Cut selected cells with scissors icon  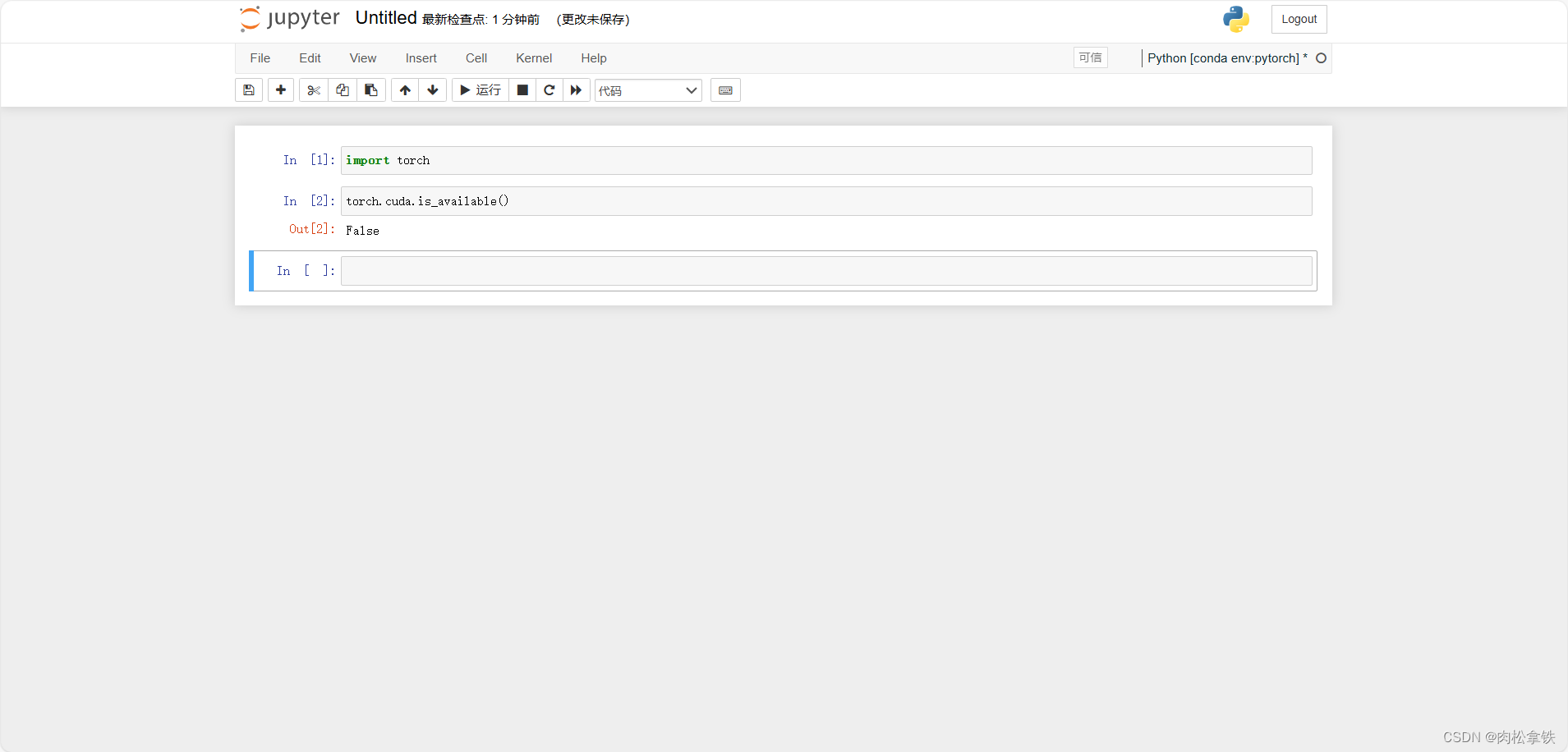(314, 90)
